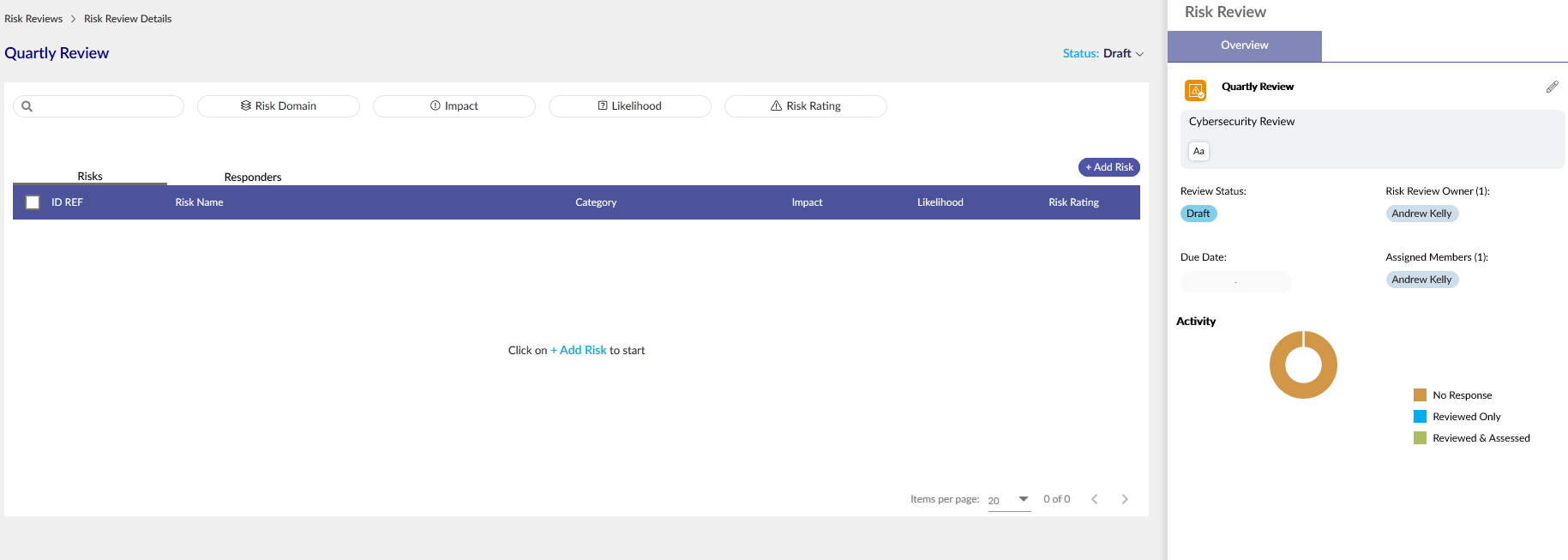Click the Reviewed & Assessed legend label
The image size is (1568, 560).
click(x=1481, y=438)
